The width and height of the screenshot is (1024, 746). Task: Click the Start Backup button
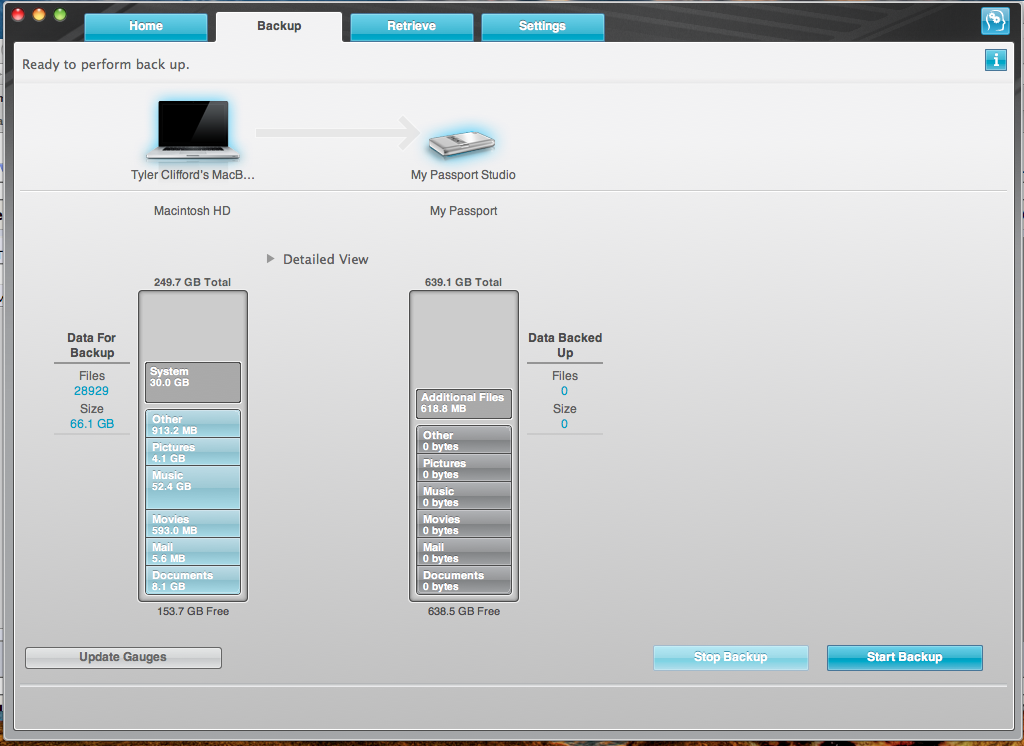point(904,657)
